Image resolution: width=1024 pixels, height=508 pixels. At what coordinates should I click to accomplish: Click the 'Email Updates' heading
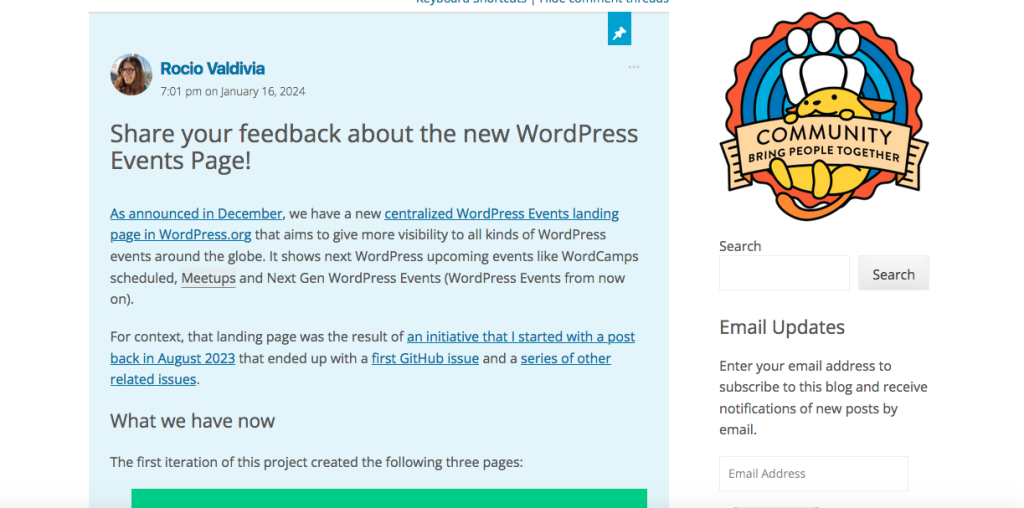point(782,327)
